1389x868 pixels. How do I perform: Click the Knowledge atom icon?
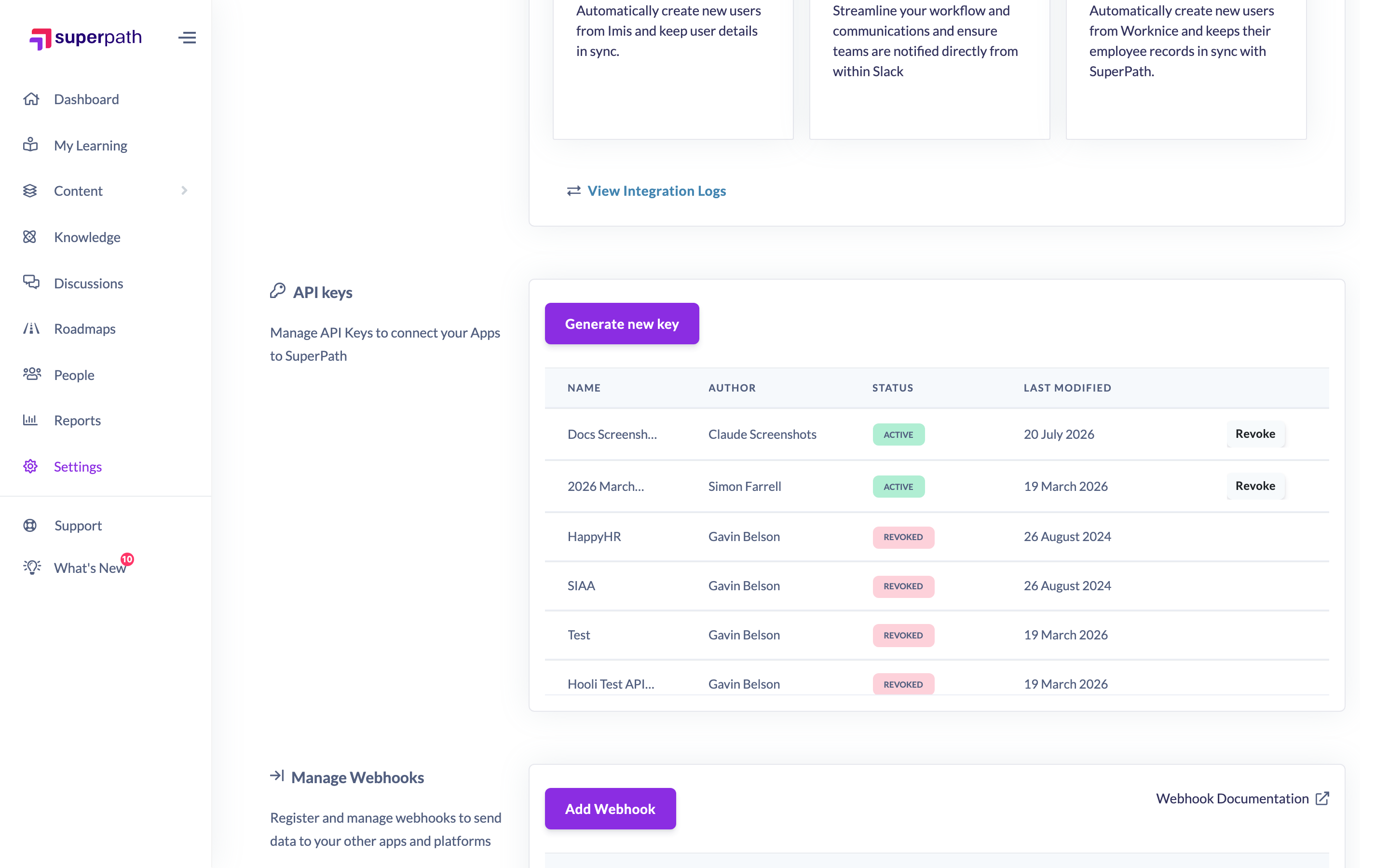pyautogui.click(x=30, y=236)
